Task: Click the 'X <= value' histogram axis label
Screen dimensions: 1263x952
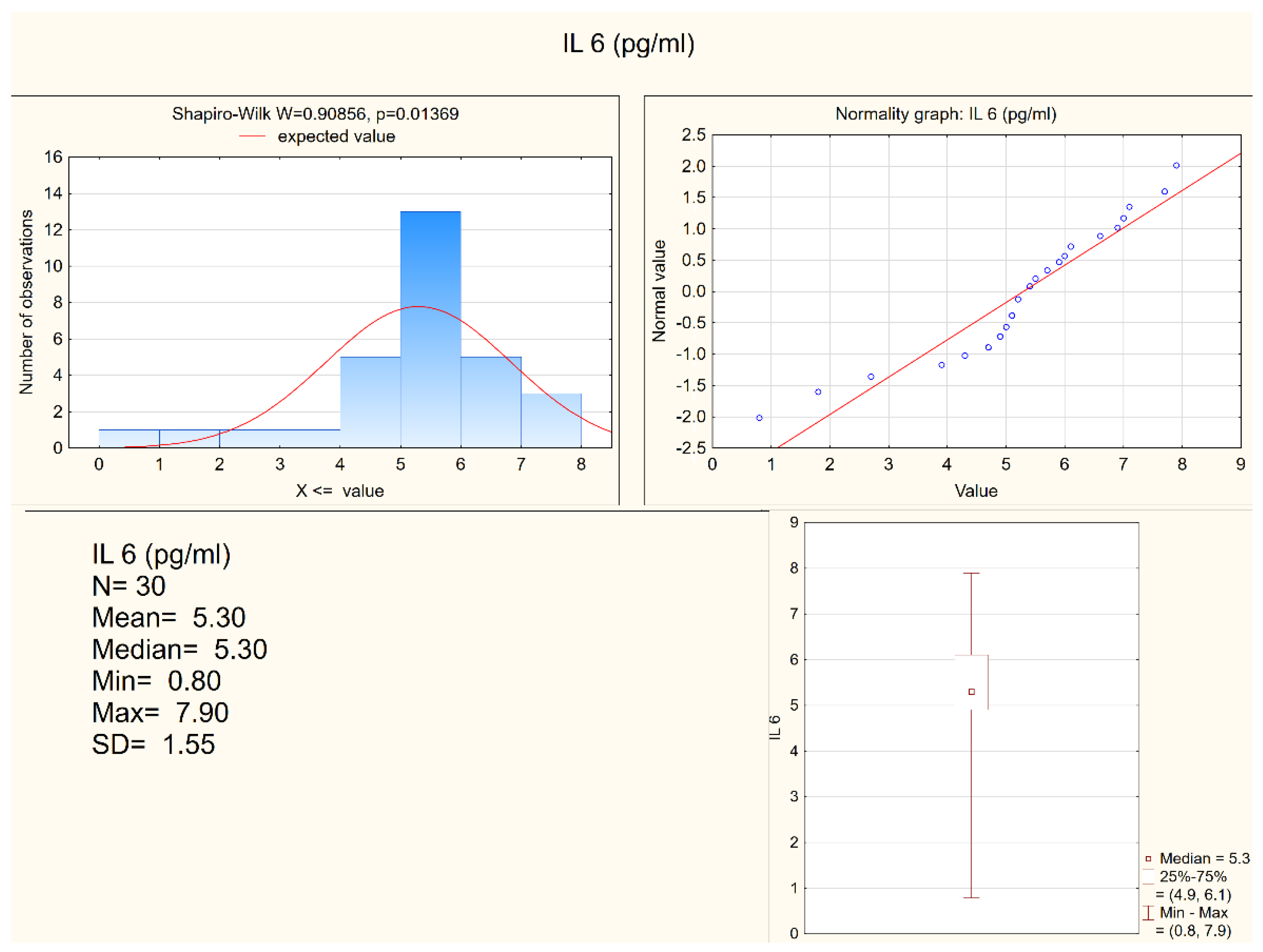Action: point(340,491)
